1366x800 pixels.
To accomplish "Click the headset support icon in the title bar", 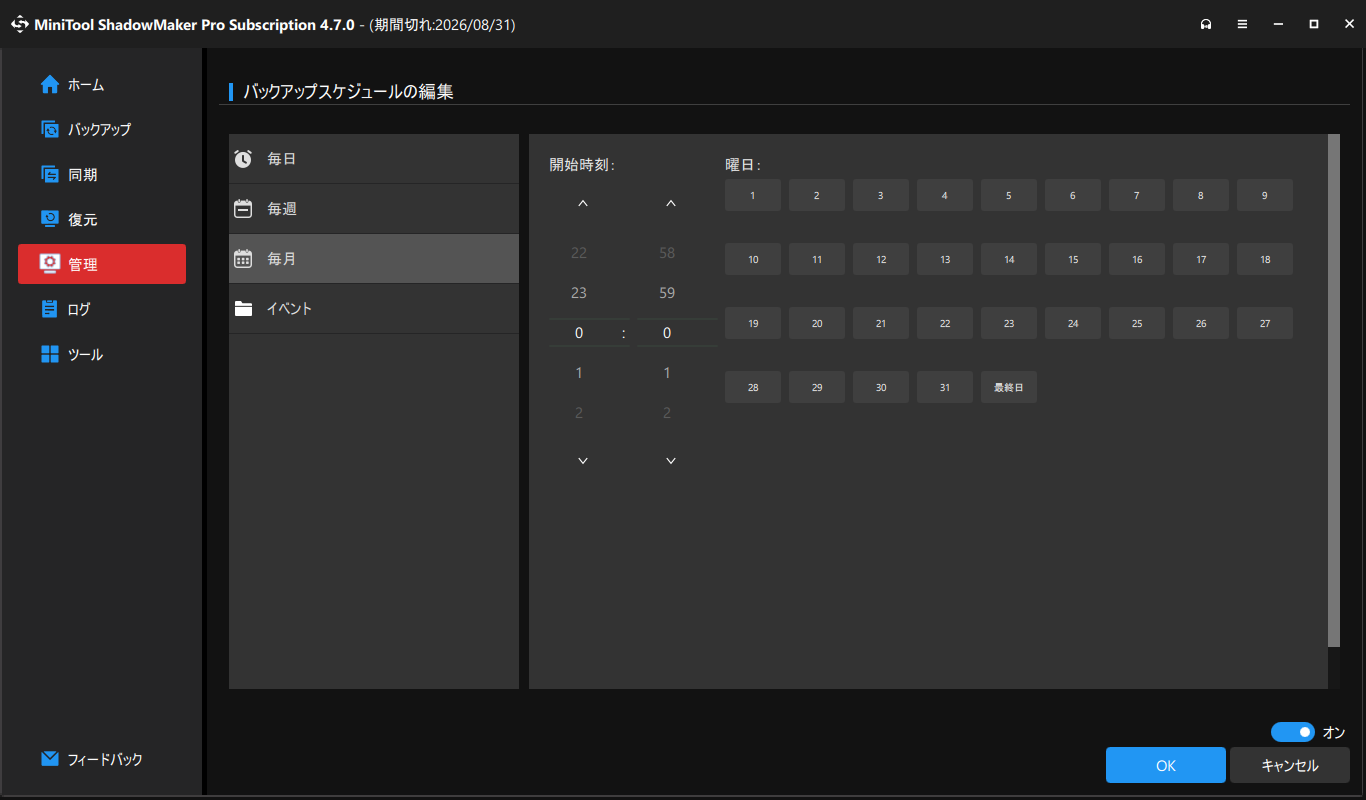I will (1206, 24).
